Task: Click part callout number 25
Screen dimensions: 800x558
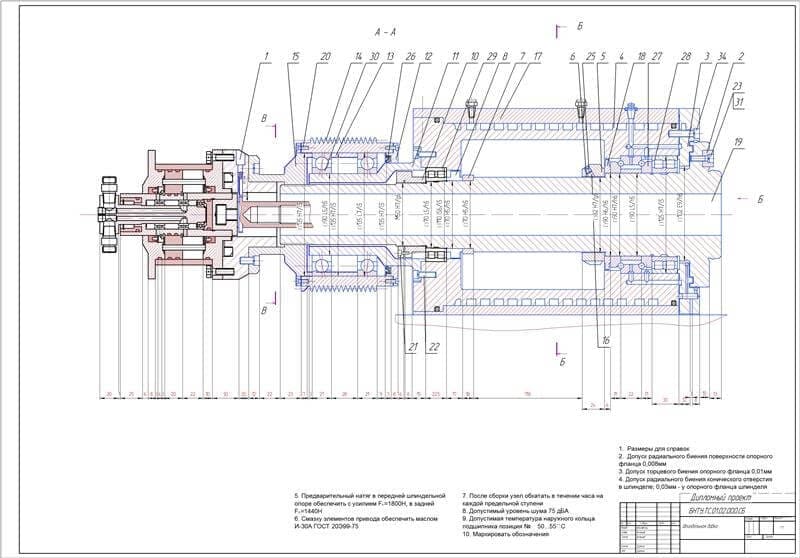Action: tap(590, 57)
